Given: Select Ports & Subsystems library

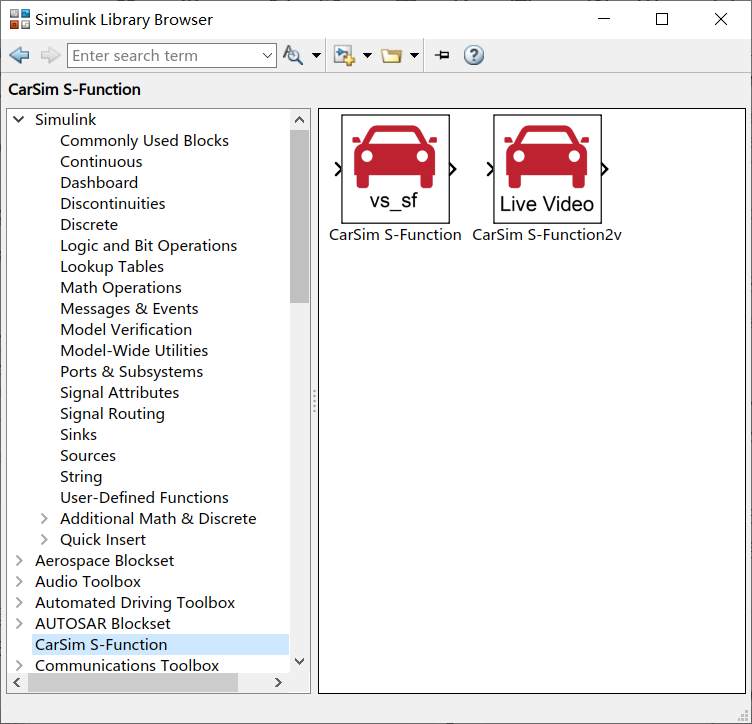Looking at the screenshot, I should [131, 372].
